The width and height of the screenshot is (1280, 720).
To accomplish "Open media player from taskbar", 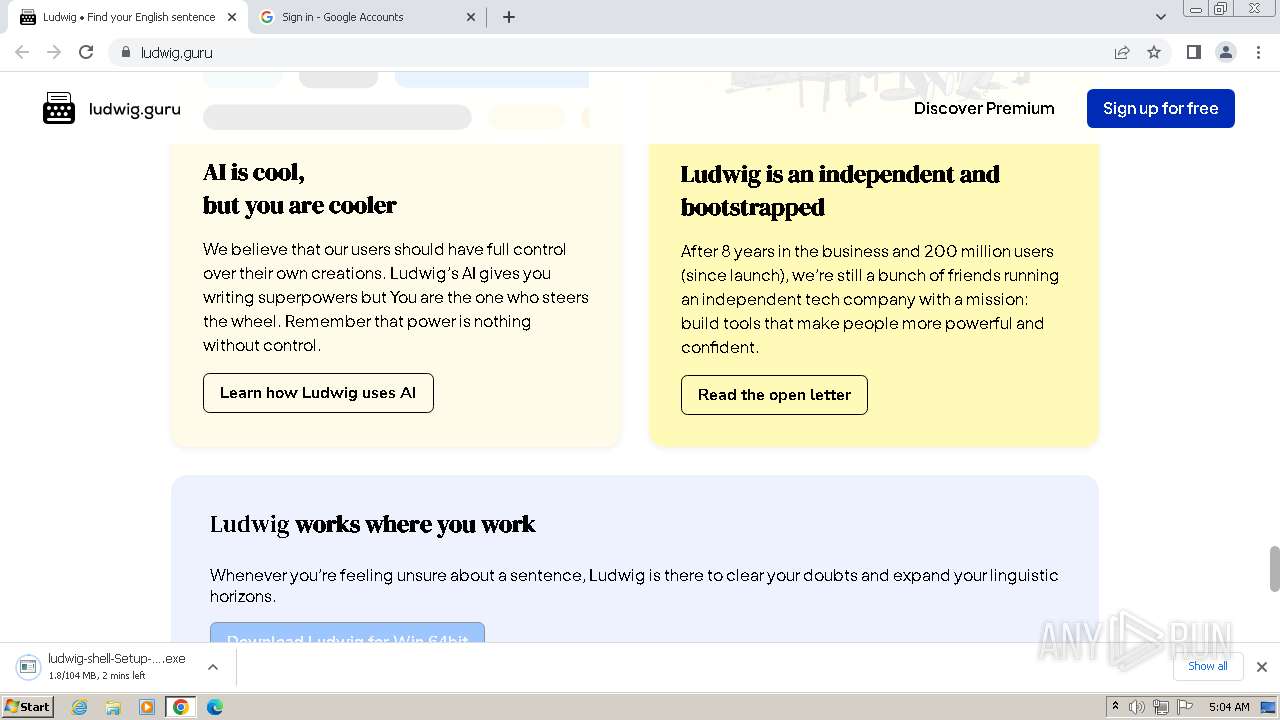I will [x=147, y=707].
